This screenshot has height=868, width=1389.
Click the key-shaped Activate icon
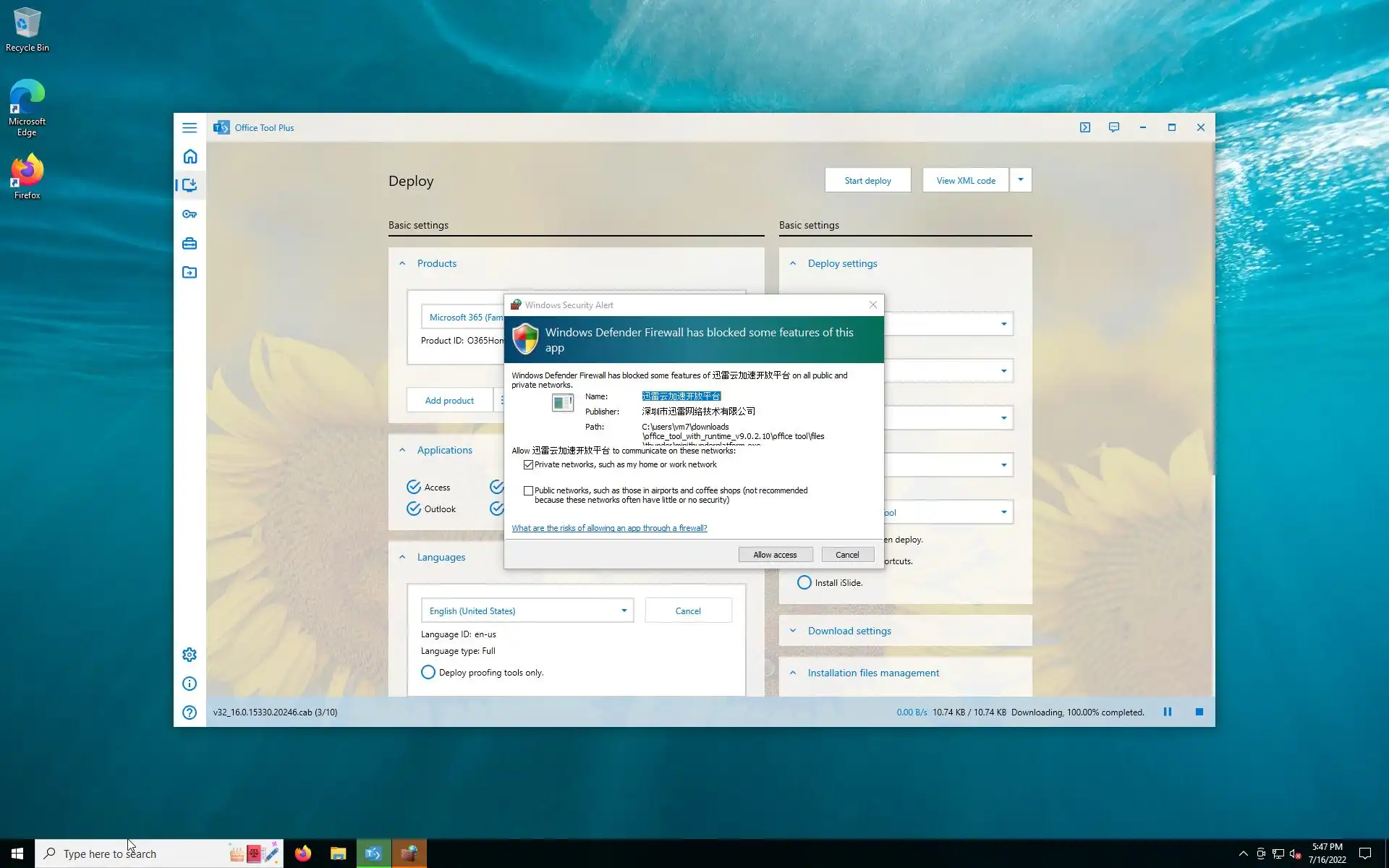tap(190, 214)
